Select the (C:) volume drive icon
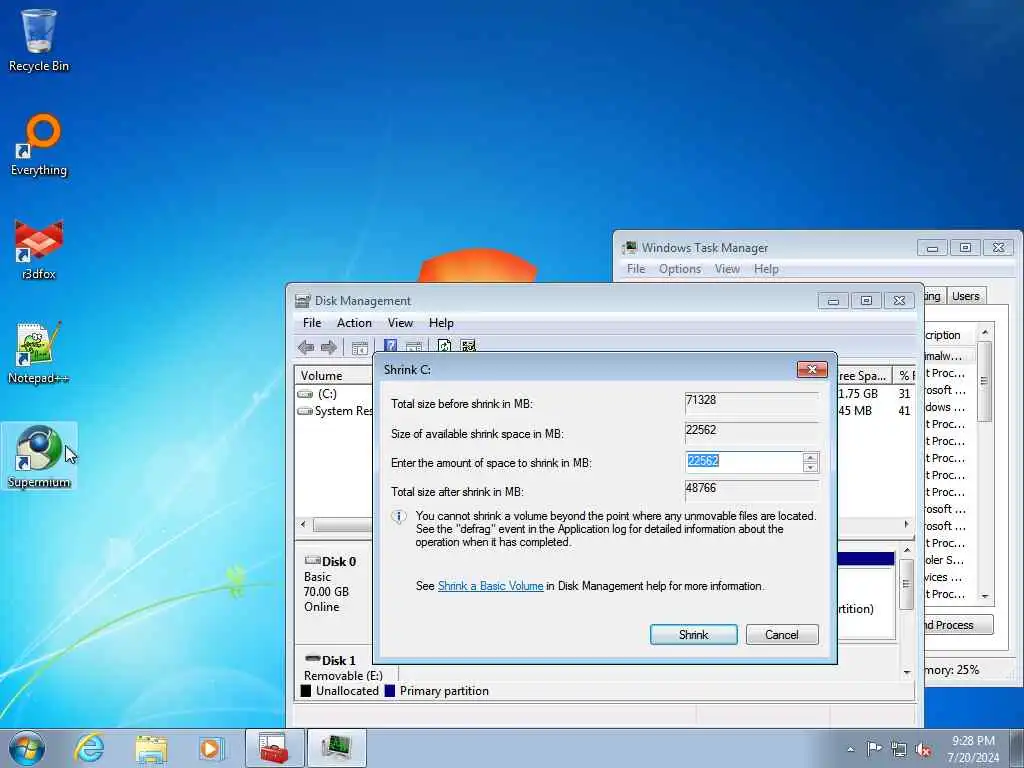1024x768 pixels. tap(305, 394)
